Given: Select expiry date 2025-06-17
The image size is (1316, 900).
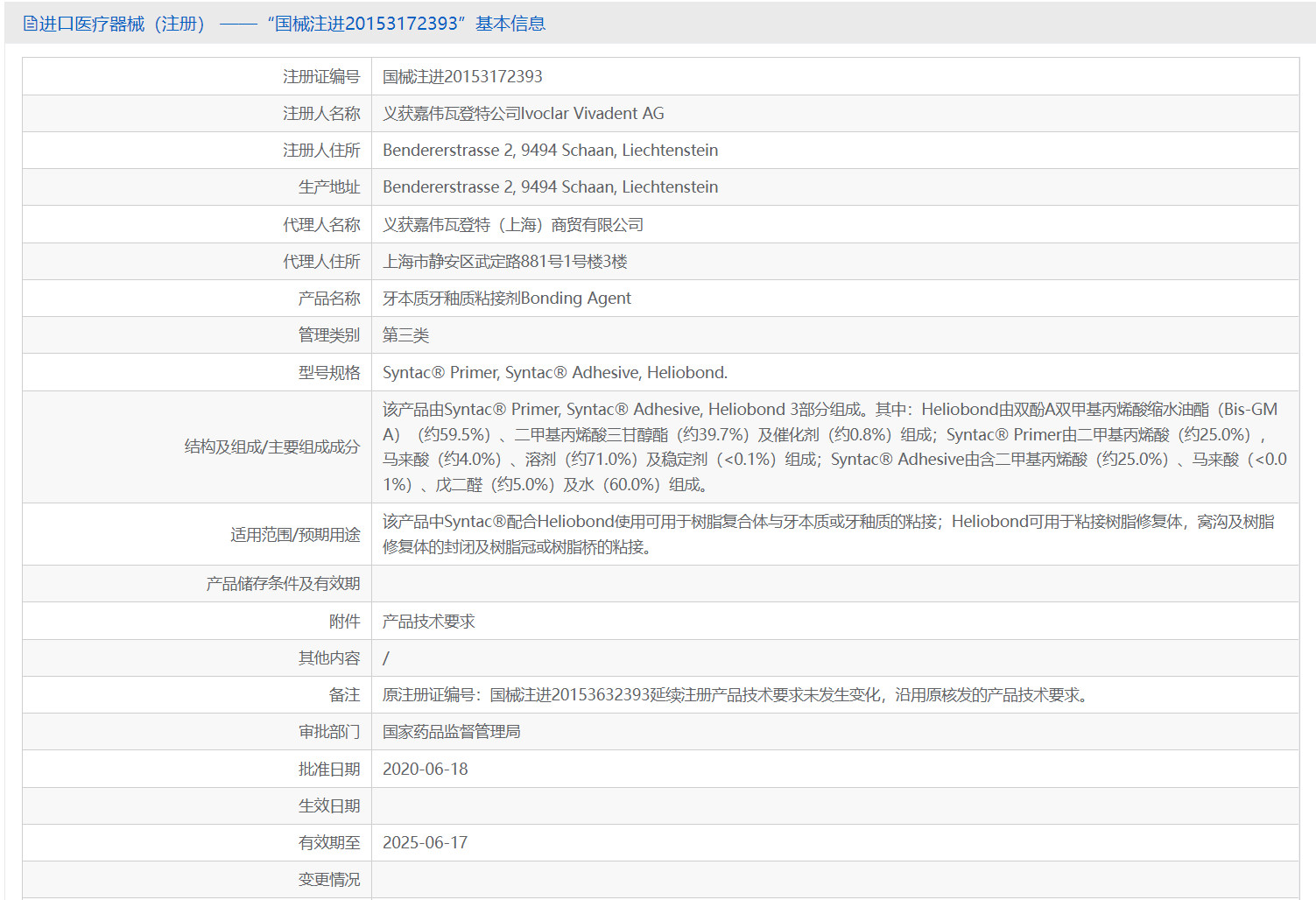Looking at the screenshot, I should click(426, 843).
